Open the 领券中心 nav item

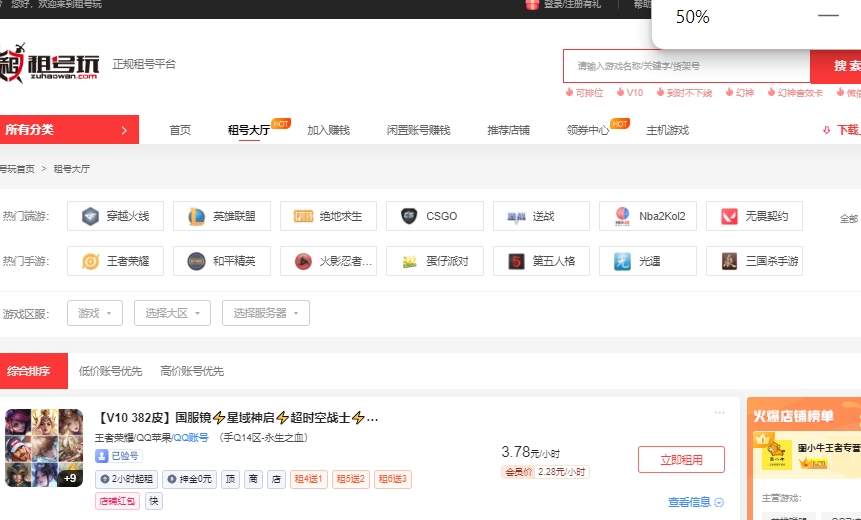click(588, 130)
